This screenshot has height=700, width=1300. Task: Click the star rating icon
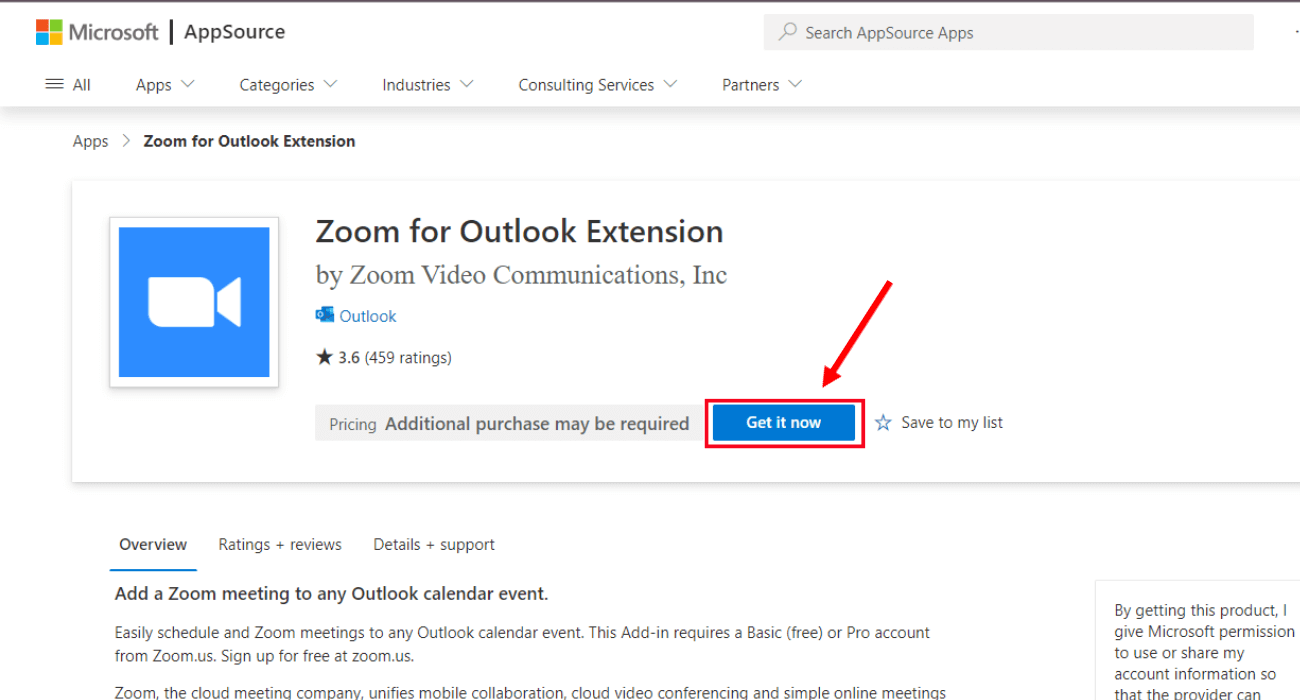(322, 356)
